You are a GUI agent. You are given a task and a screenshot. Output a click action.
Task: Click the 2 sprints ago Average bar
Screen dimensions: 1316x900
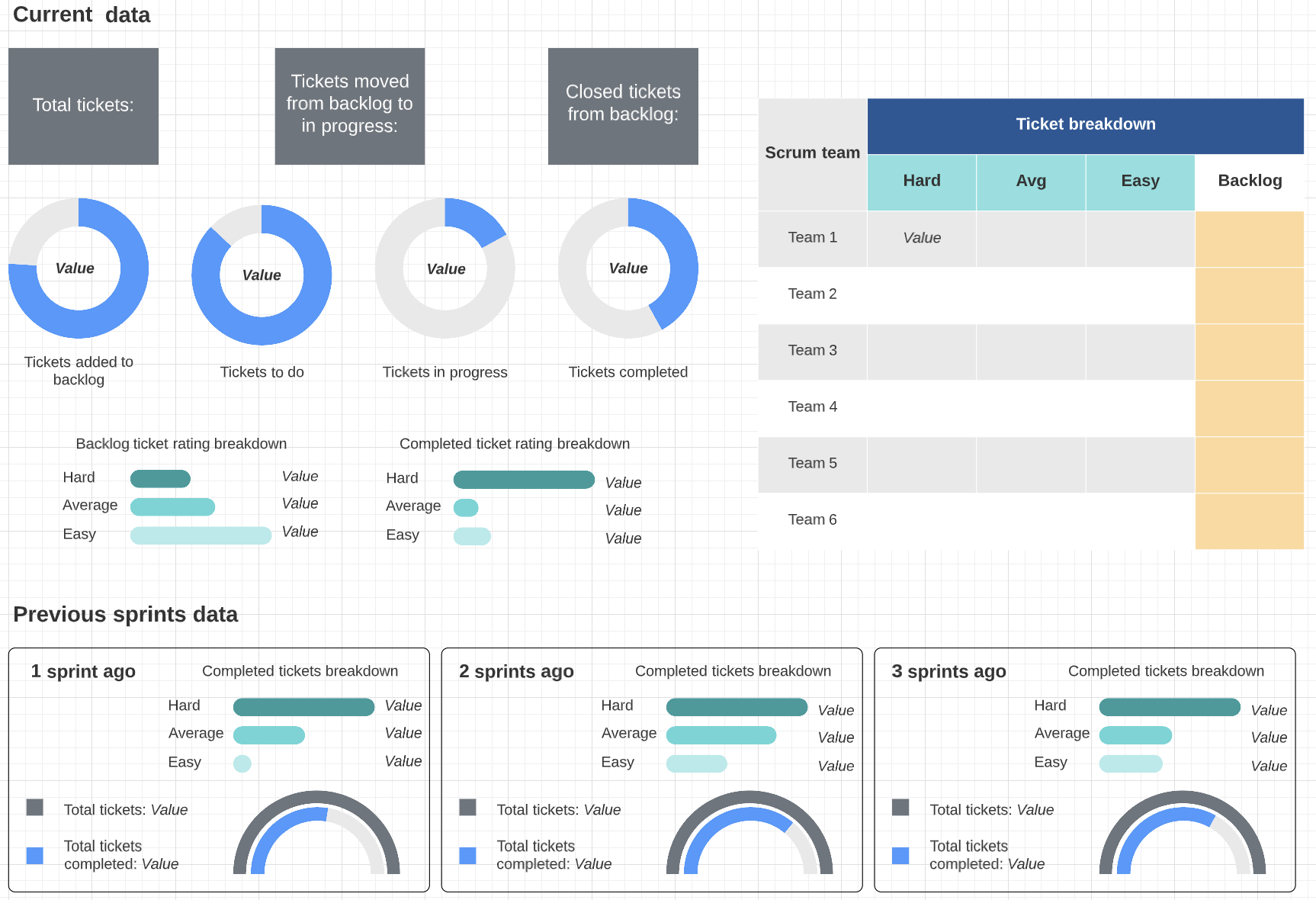click(x=721, y=735)
